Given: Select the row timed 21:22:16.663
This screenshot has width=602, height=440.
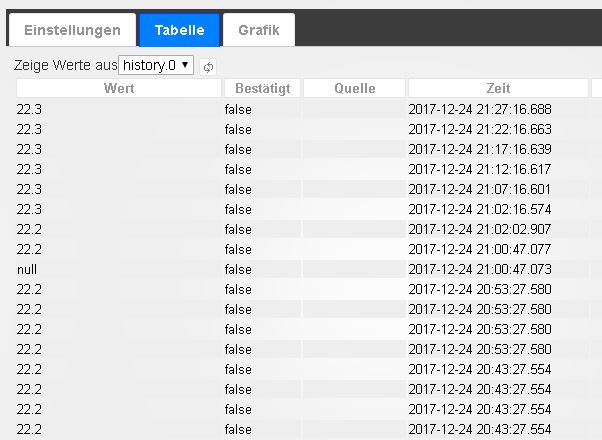Looking at the screenshot, I should [480, 129].
